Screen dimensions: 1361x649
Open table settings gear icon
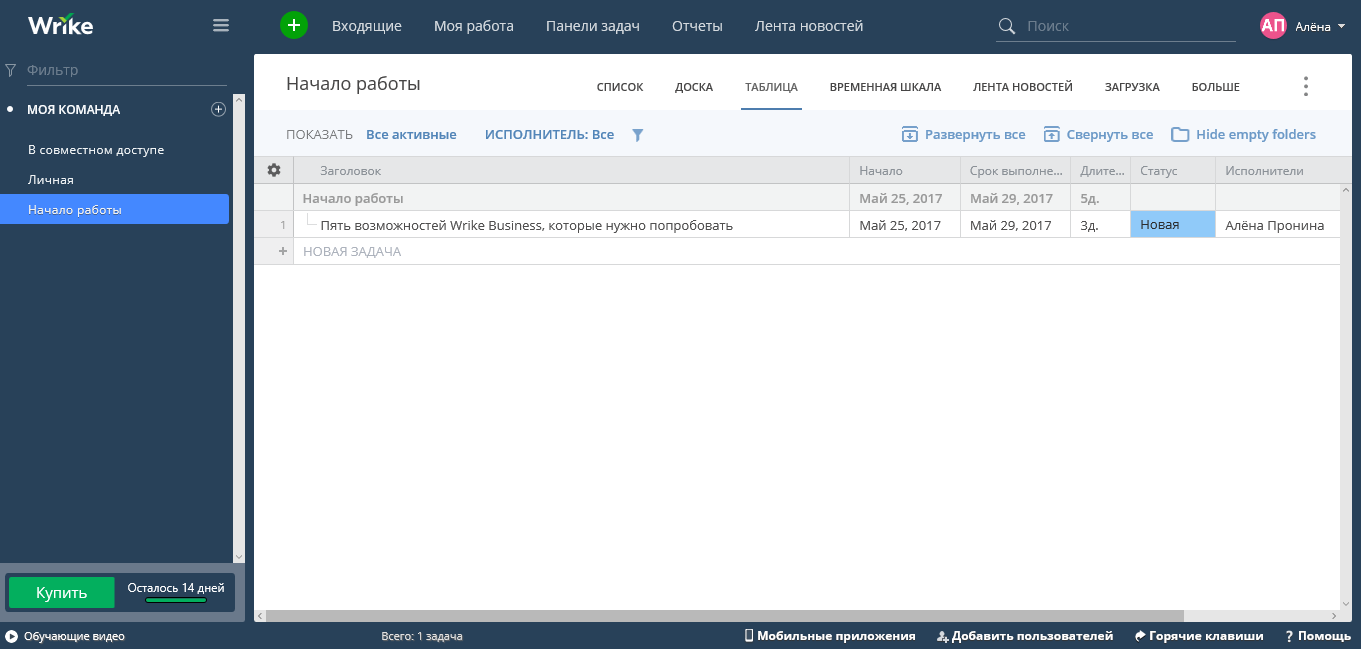click(274, 170)
